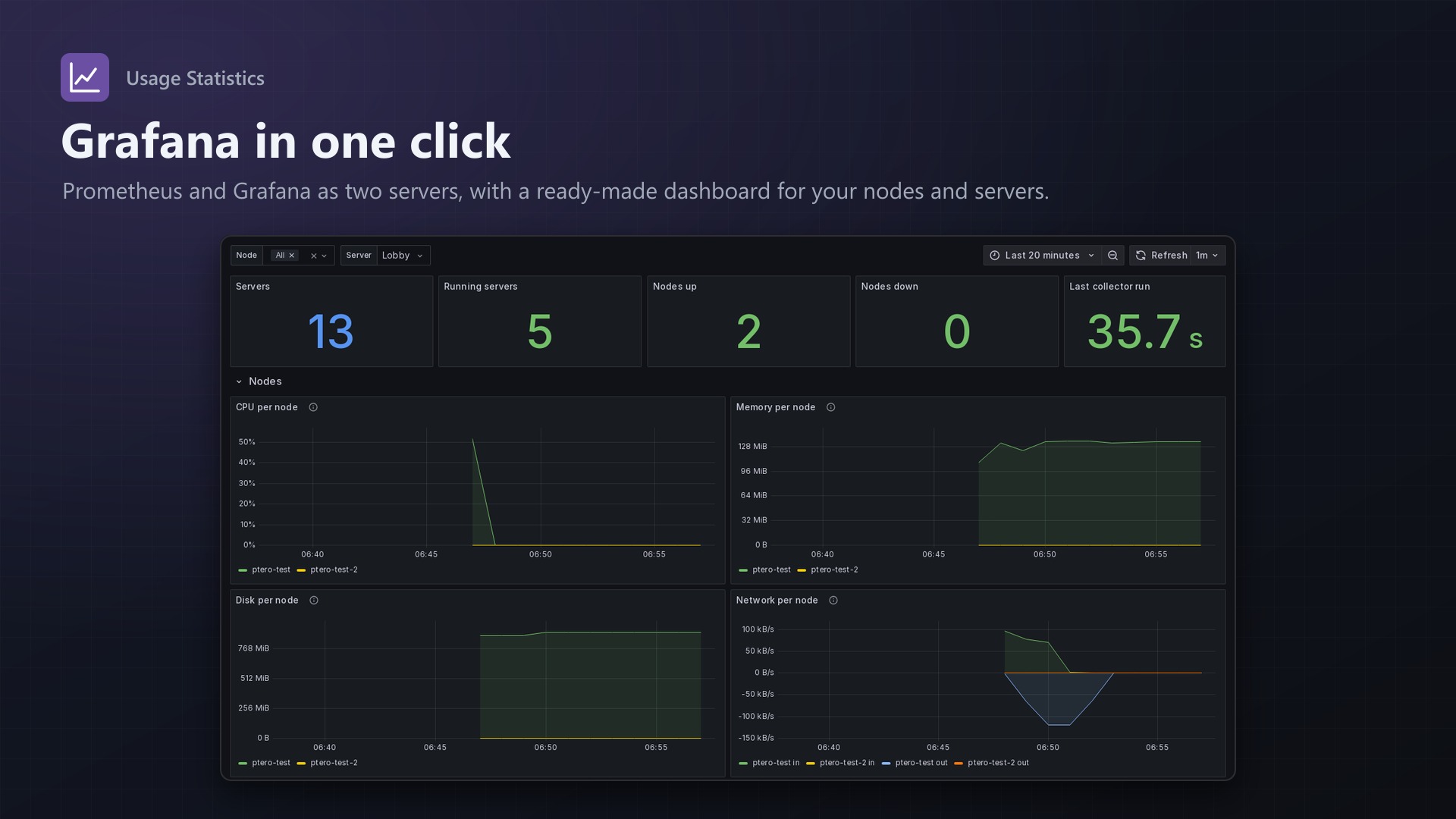Click the 'Grafana in one click' heading
Image resolution: width=1456 pixels, height=819 pixels.
[x=286, y=141]
